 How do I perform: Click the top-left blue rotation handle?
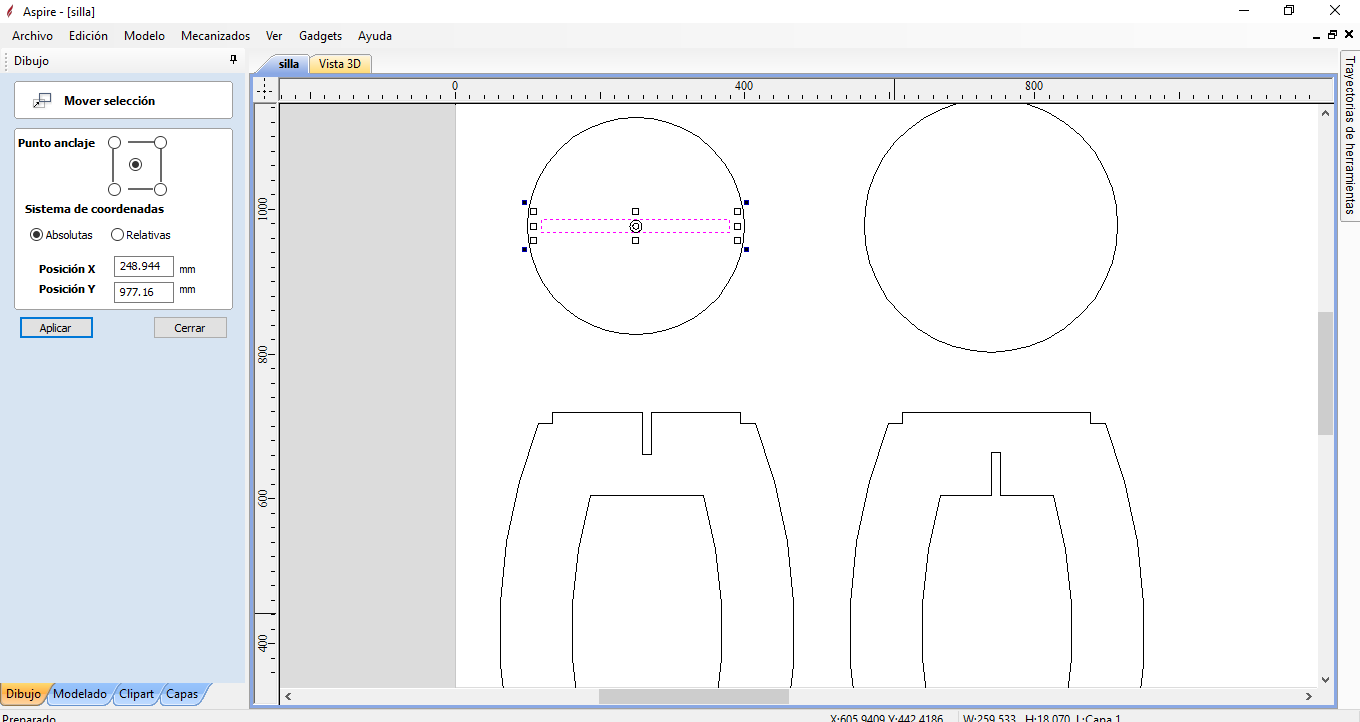525,203
